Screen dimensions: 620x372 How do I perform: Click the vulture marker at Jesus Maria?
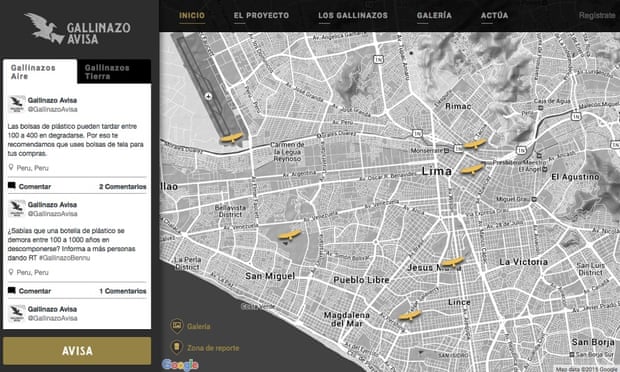[x=452, y=262]
